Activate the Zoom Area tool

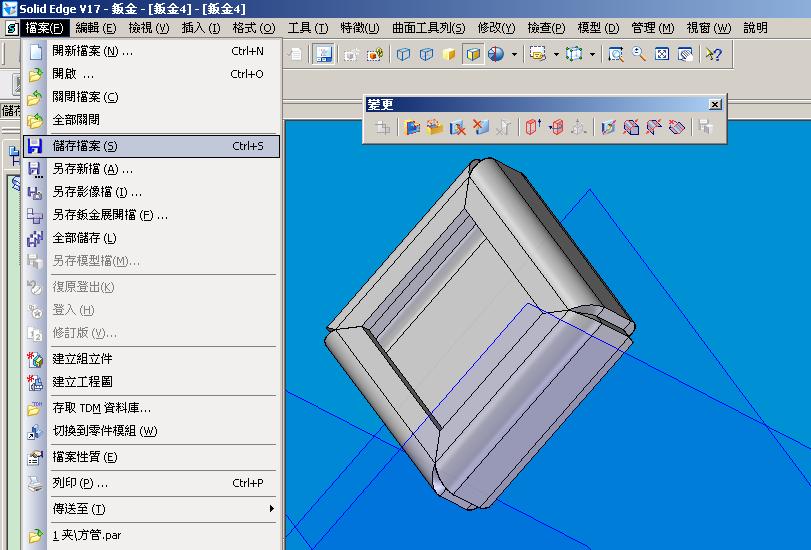(615, 54)
